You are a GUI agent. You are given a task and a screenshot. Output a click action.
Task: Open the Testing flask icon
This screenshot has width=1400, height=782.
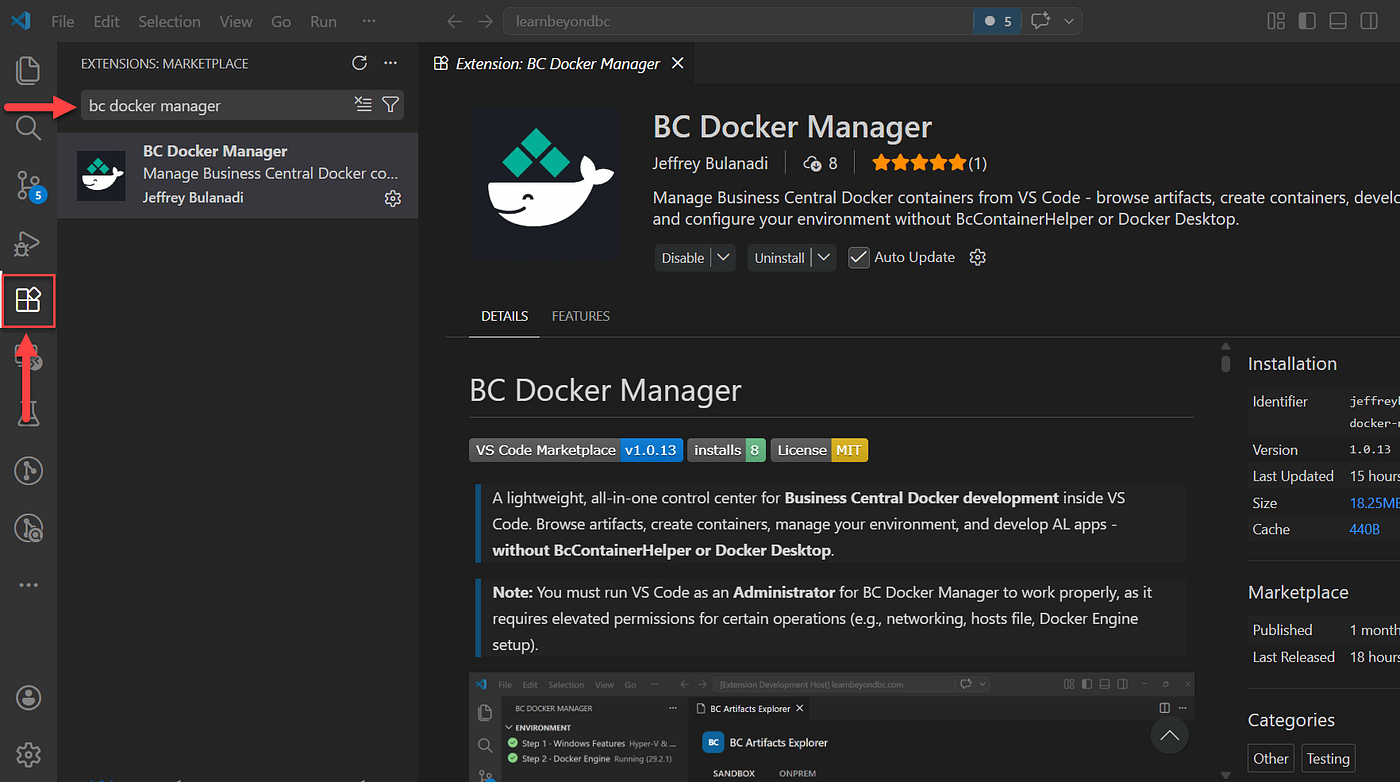coord(28,412)
